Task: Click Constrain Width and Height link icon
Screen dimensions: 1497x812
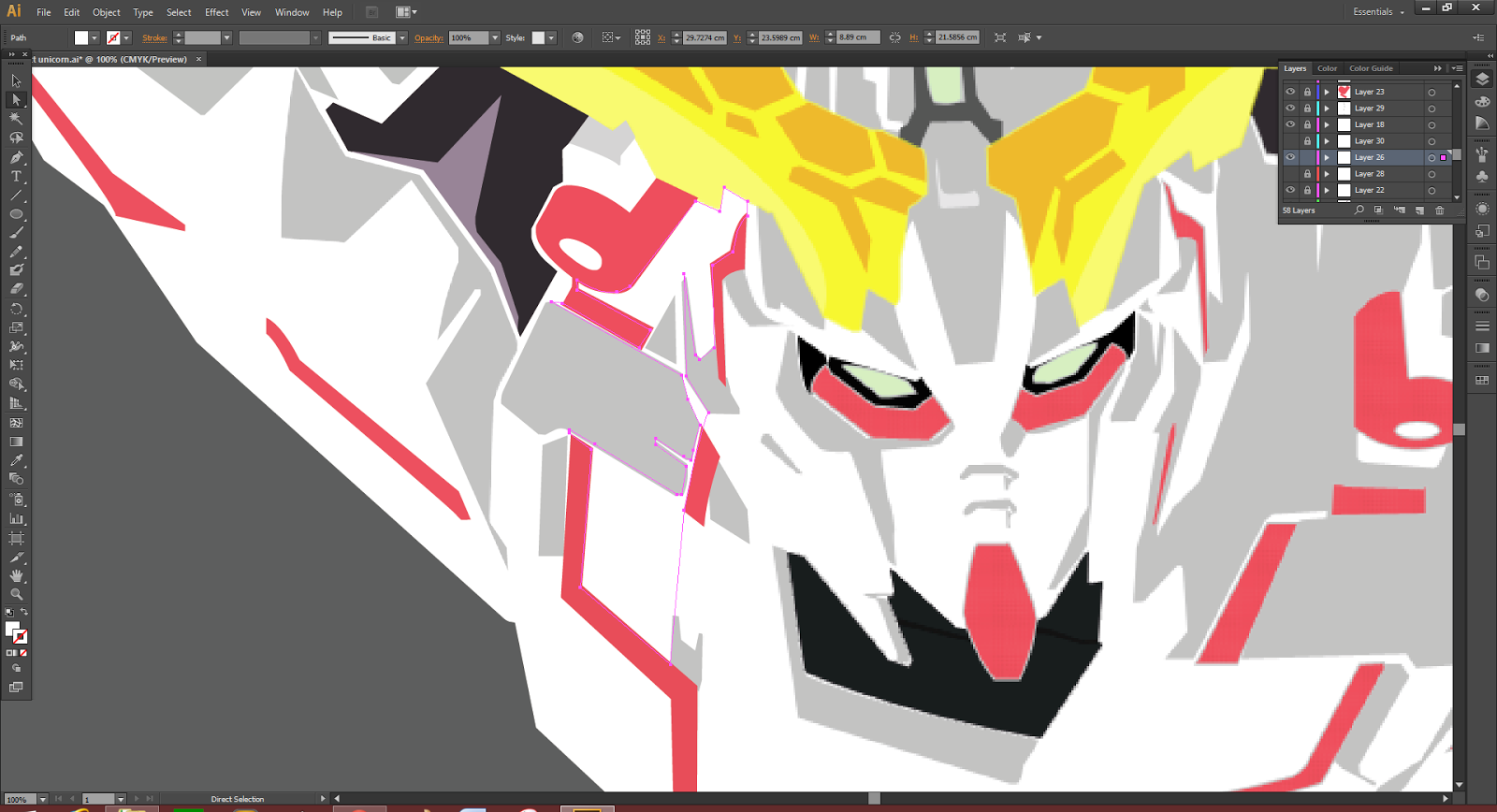Action: [x=894, y=37]
